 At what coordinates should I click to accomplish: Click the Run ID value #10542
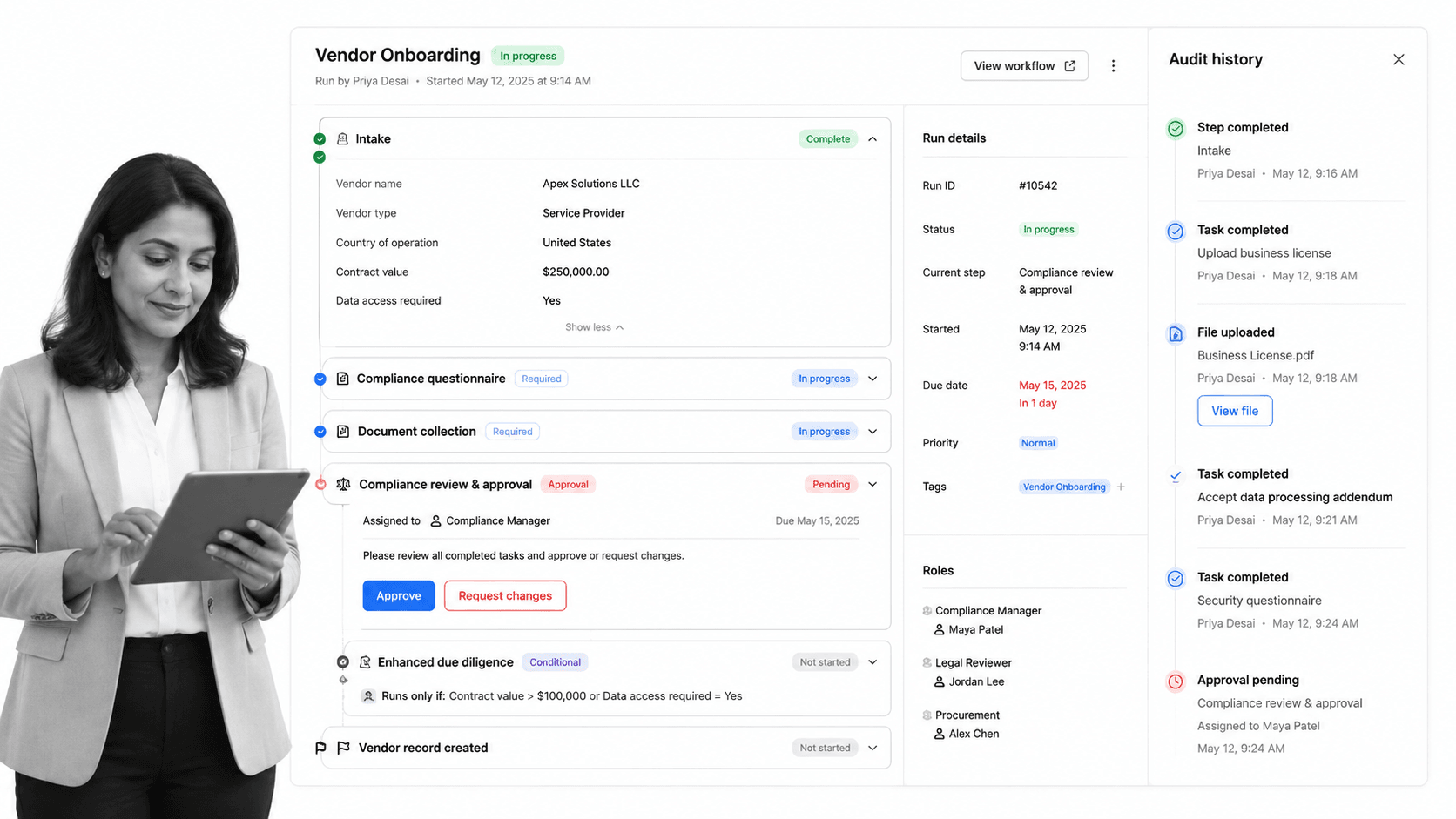[x=1038, y=185]
